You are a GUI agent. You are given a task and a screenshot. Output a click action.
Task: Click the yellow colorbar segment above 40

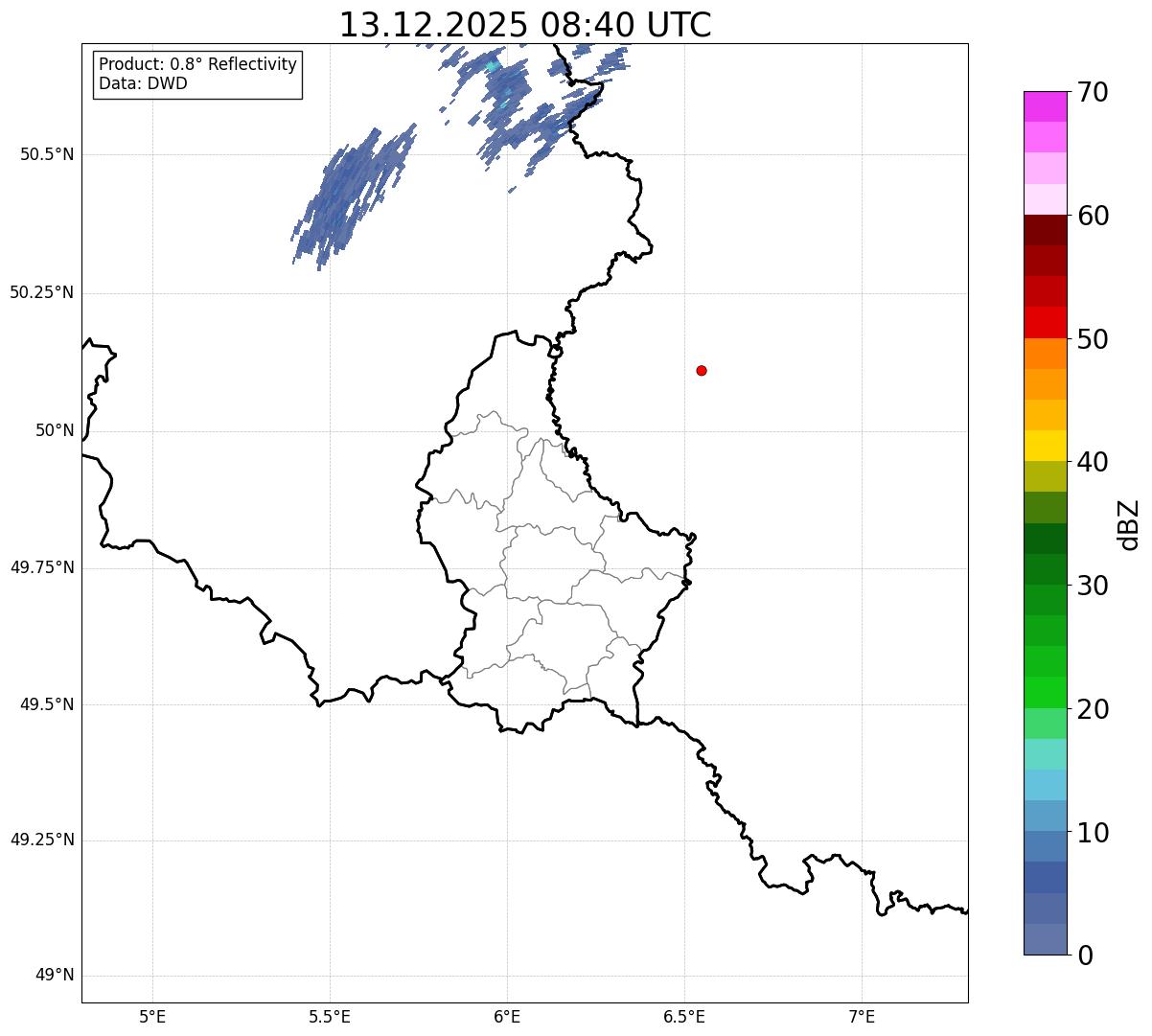(1045, 446)
